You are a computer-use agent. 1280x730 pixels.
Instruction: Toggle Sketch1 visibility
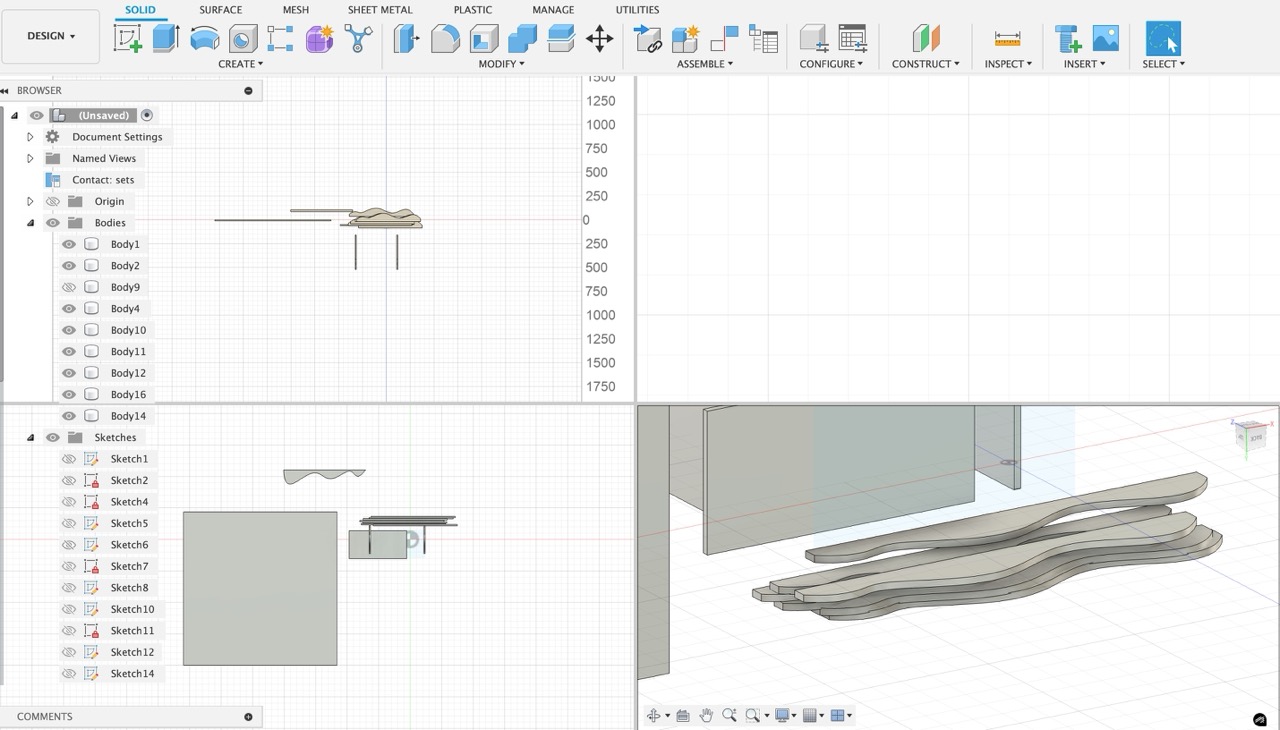pos(67,458)
